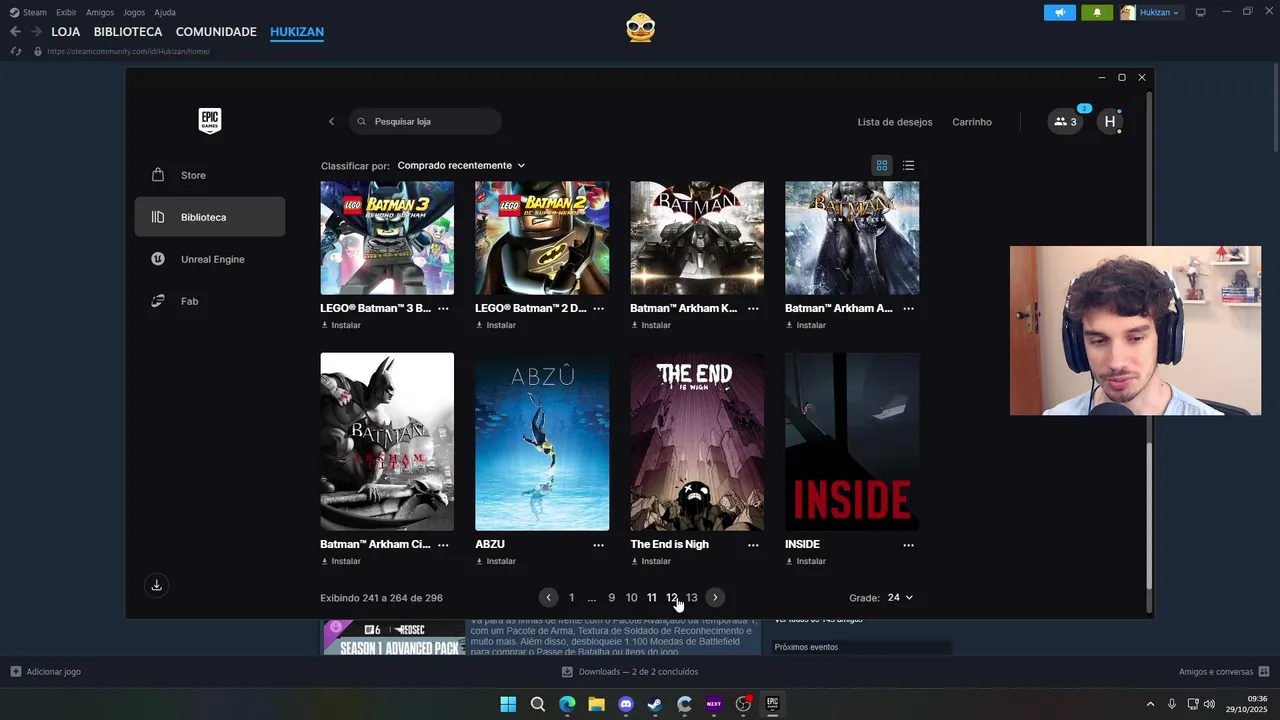The height and width of the screenshot is (720, 1280).
Task: Open options menu for LEGO Batman 3
Action: tap(443, 308)
